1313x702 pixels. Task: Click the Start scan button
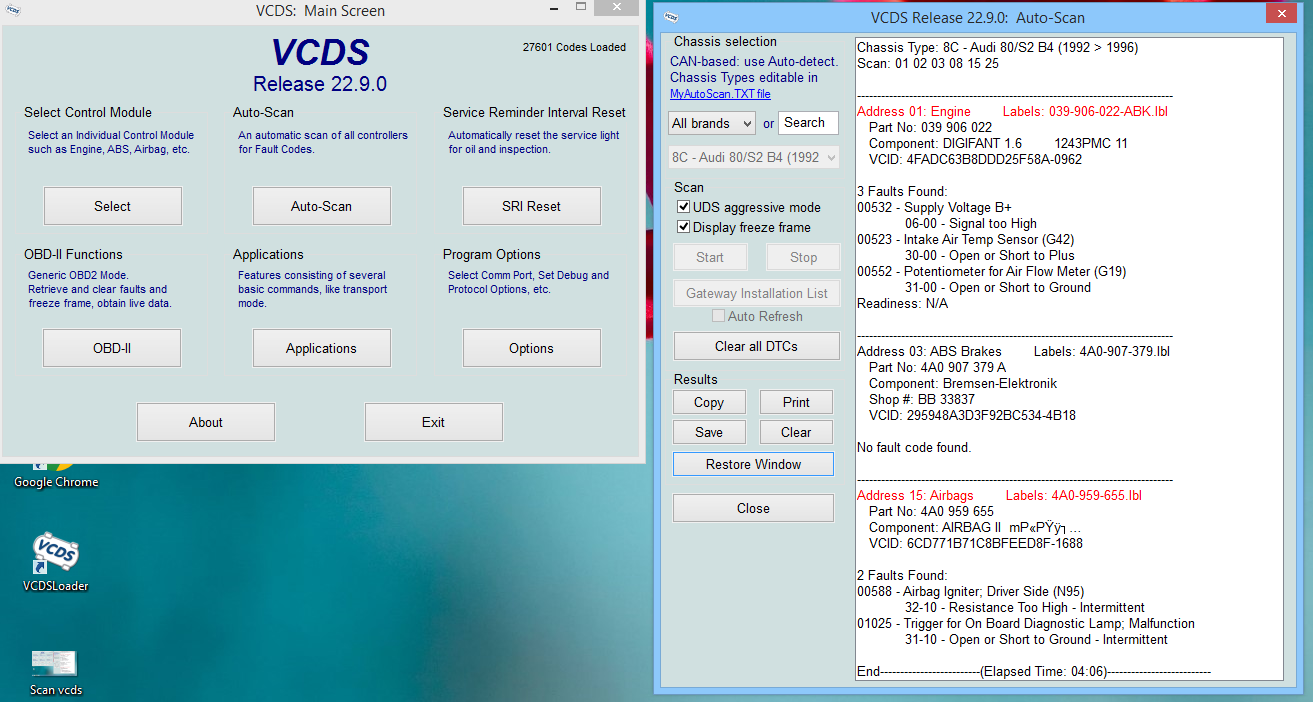click(x=710, y=257)
